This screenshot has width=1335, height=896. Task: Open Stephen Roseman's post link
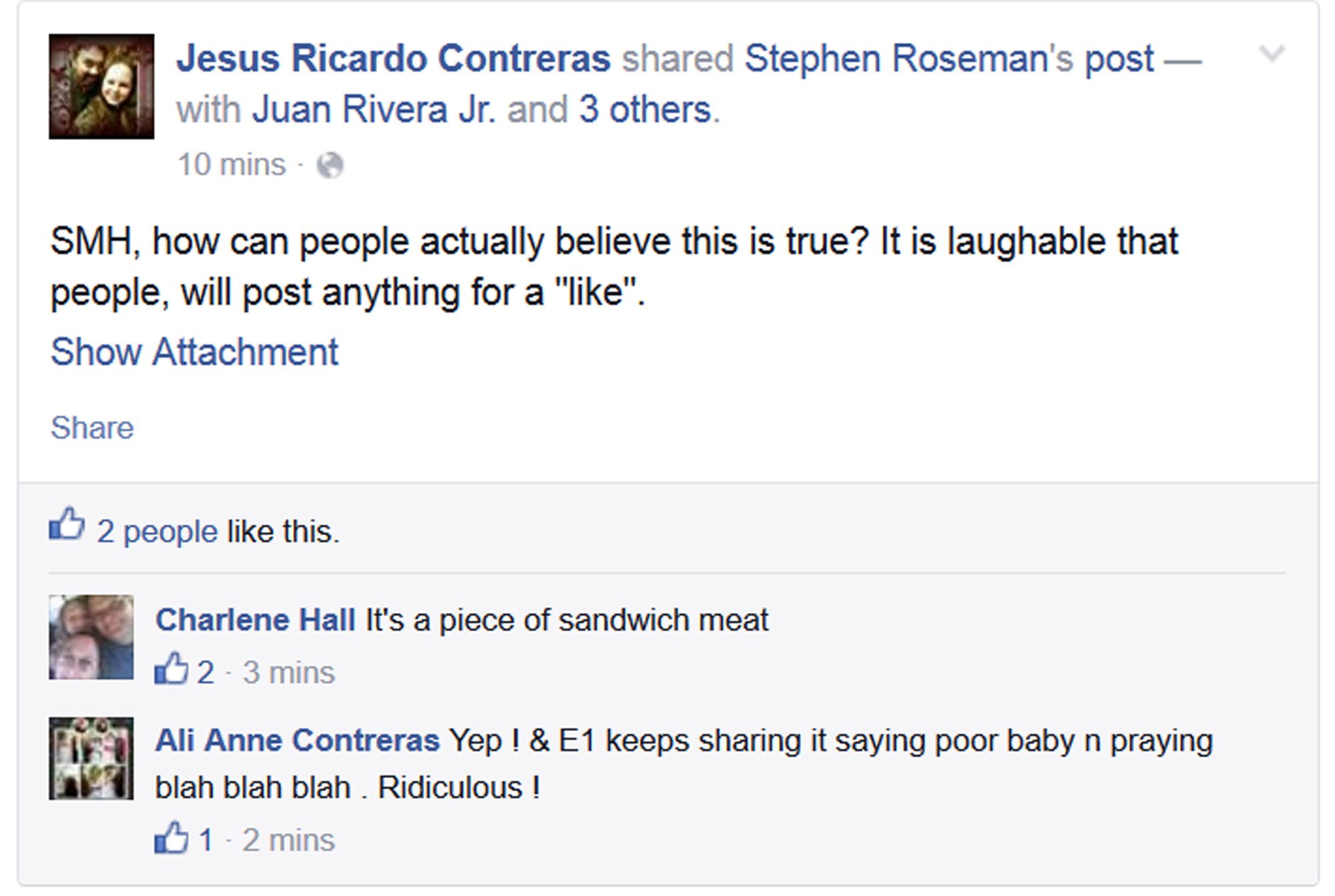949,59
